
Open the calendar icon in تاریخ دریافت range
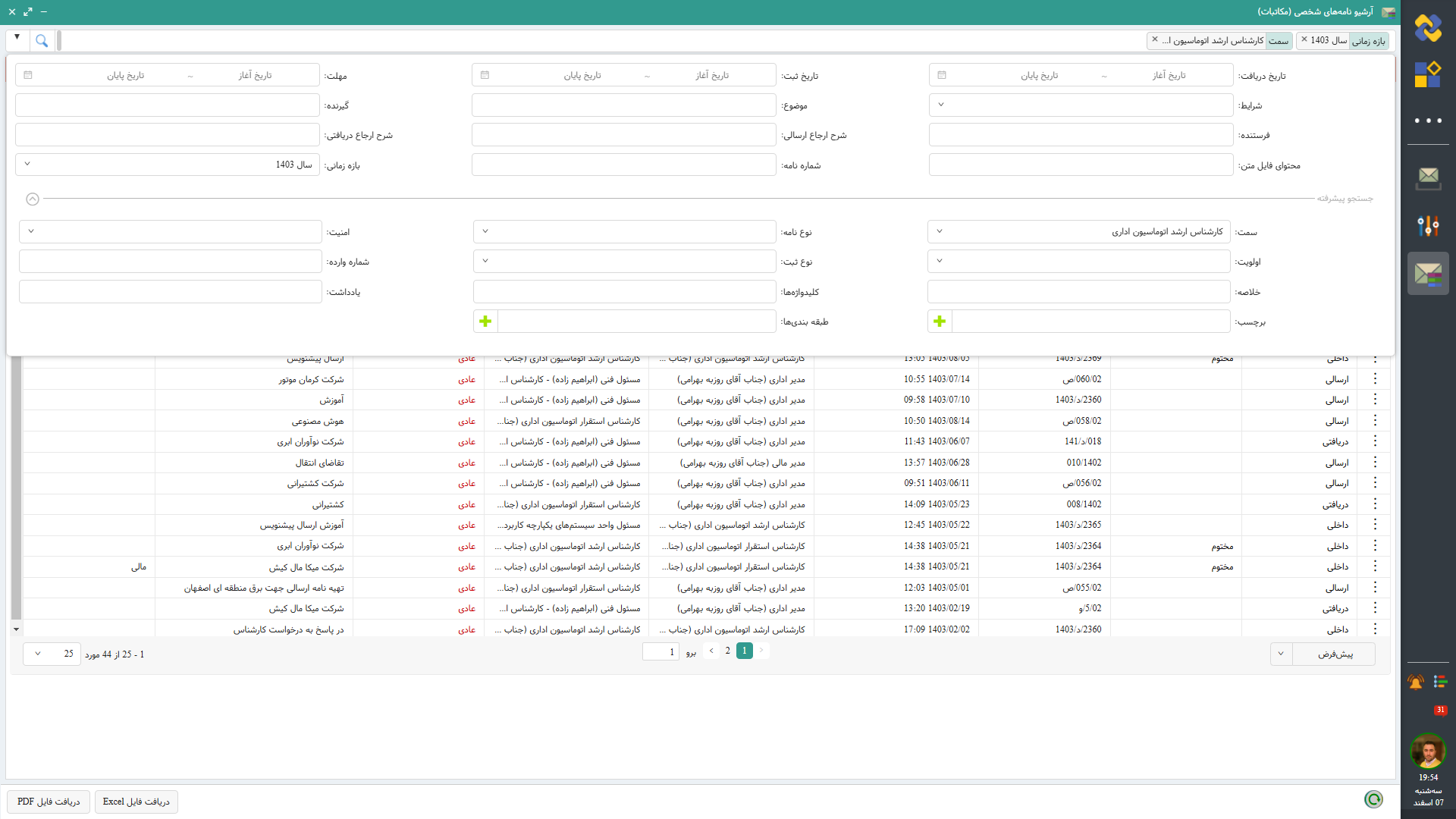click(x=942, y=75)
